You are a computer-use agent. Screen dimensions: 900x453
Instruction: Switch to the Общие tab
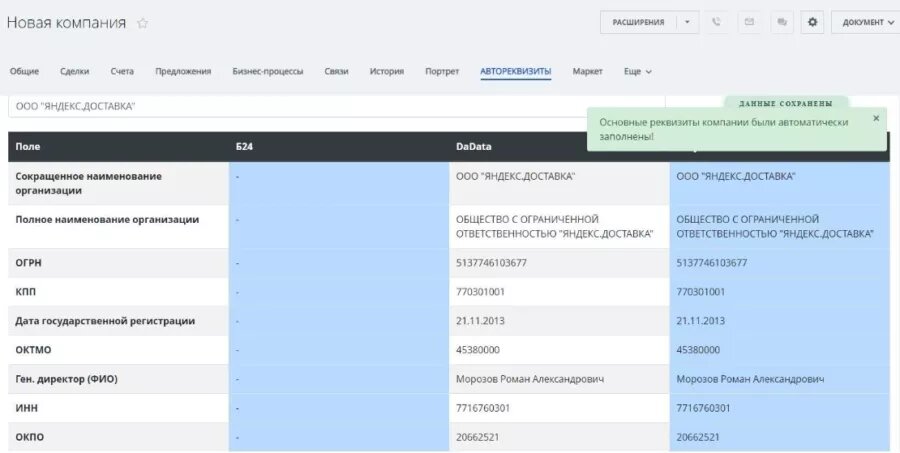(24, 72)
